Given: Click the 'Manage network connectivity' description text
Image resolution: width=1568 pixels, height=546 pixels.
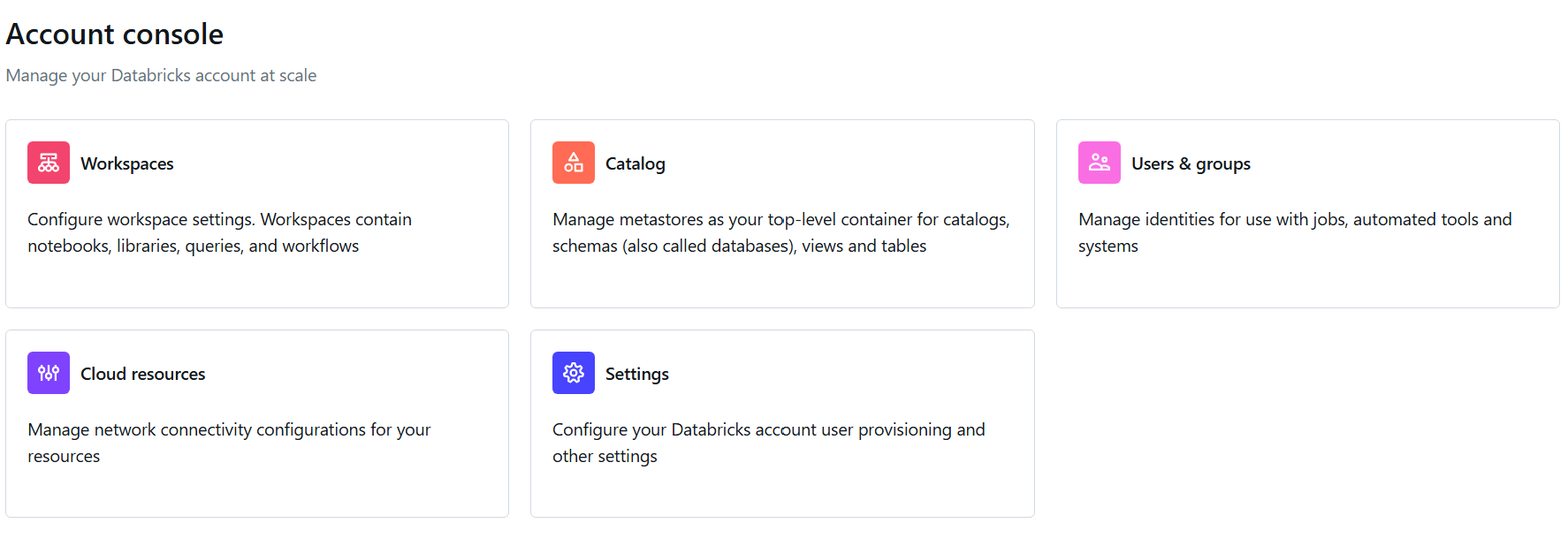Looking at the screenshot, I should [x=229, y=443].
